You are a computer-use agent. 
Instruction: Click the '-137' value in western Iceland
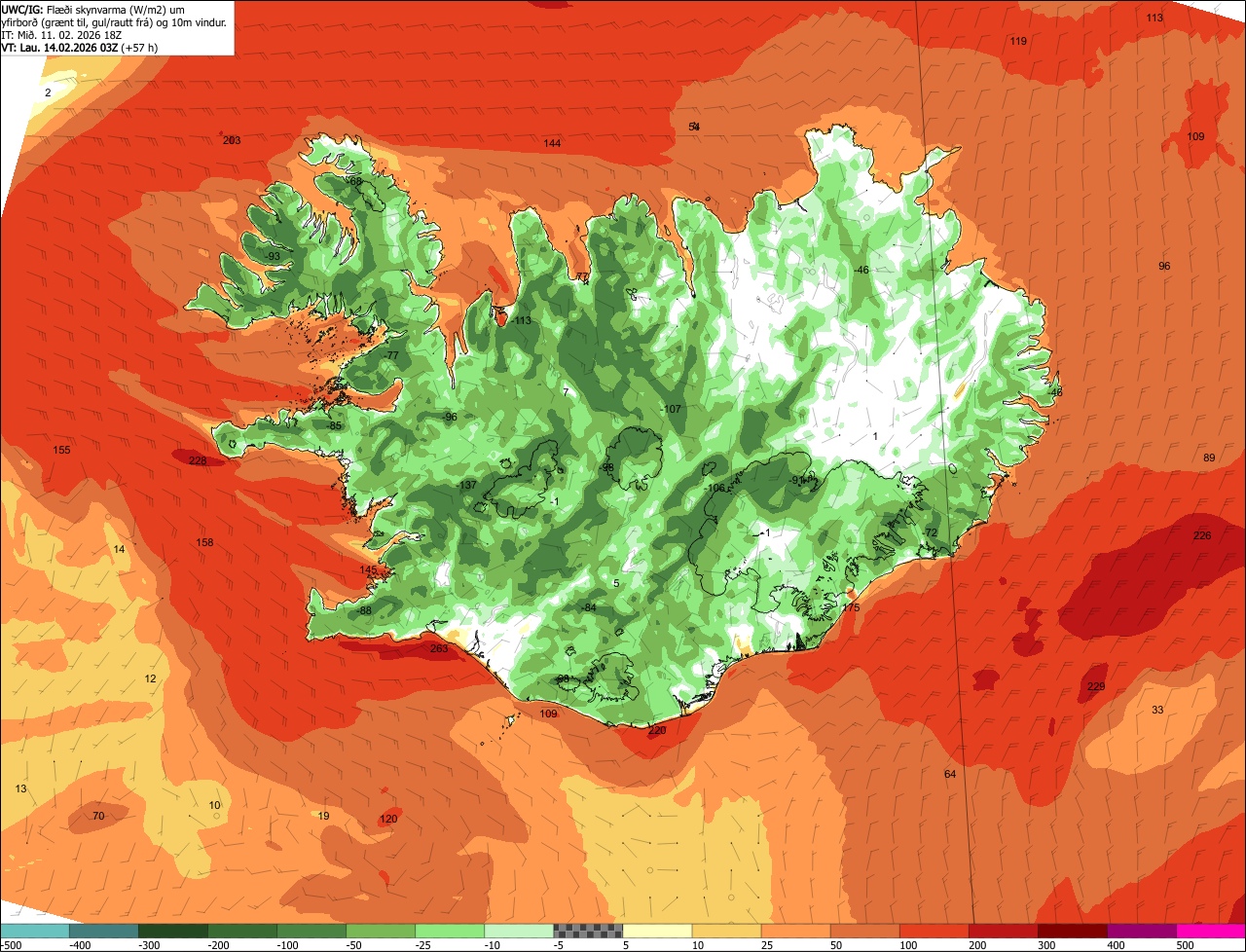click(x=467, y=486)
